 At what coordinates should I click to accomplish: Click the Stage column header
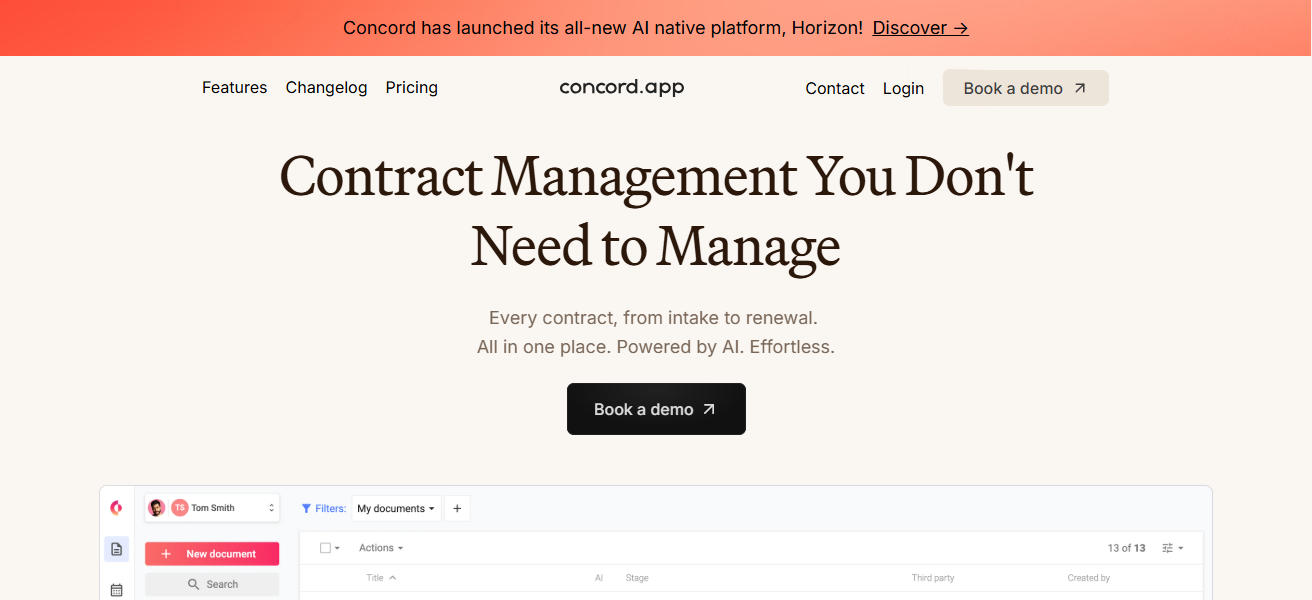pos(637,578)
